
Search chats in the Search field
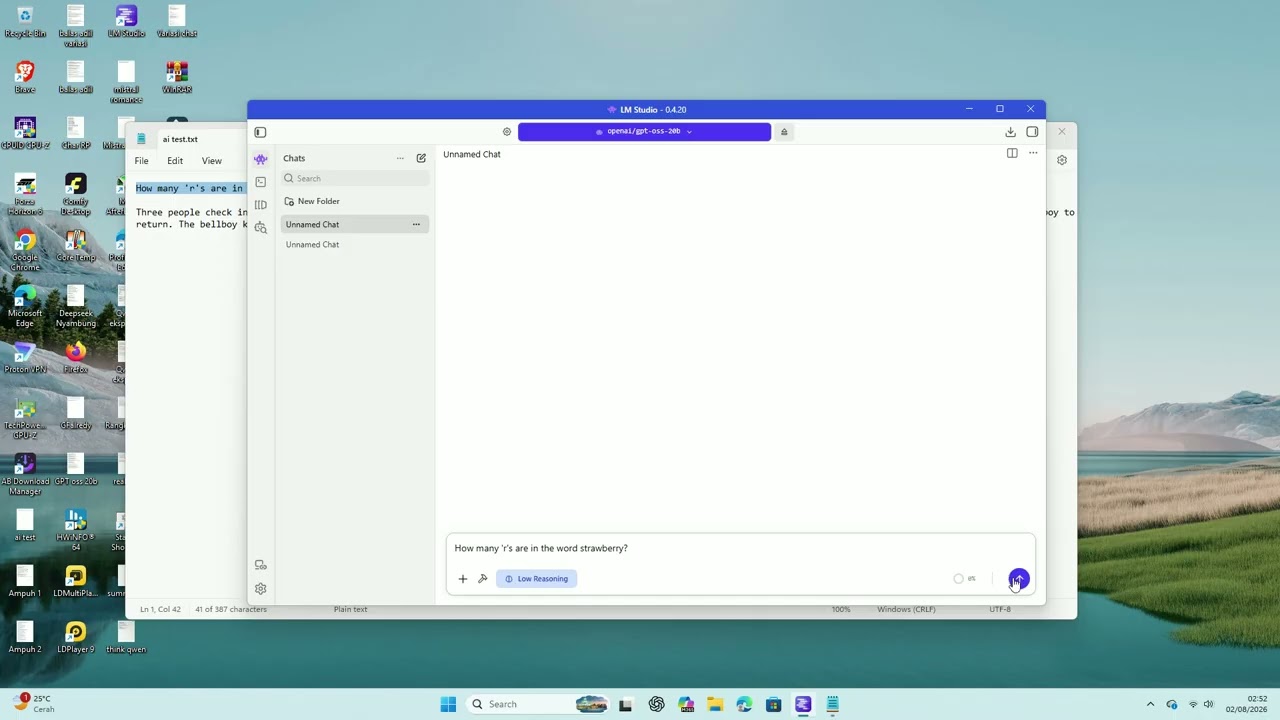pyautogui.click(x=355, y=179)
